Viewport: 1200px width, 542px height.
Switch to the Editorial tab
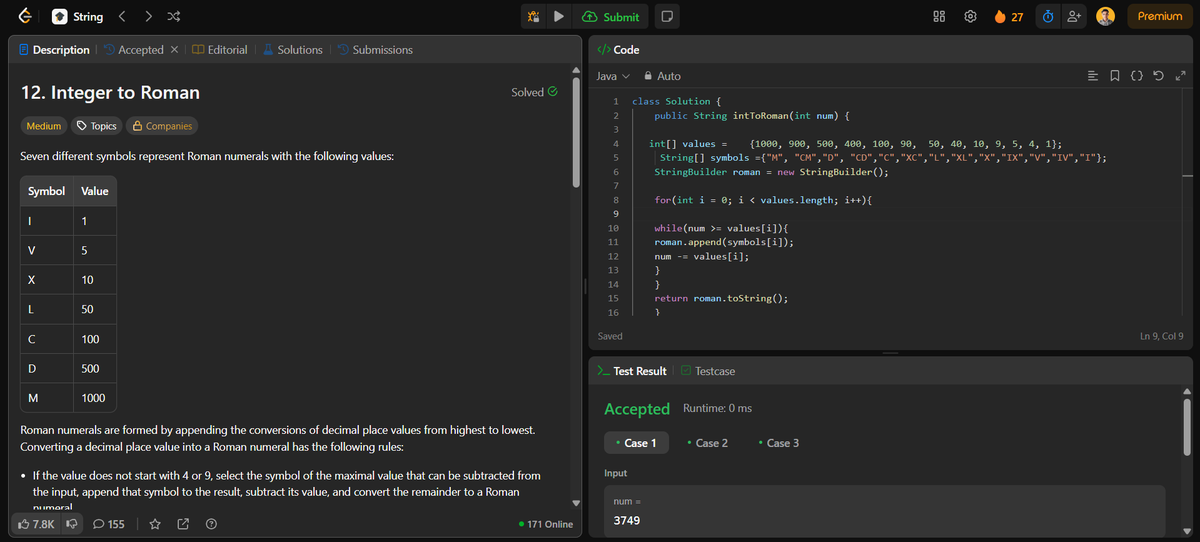(x=219, y=50)
